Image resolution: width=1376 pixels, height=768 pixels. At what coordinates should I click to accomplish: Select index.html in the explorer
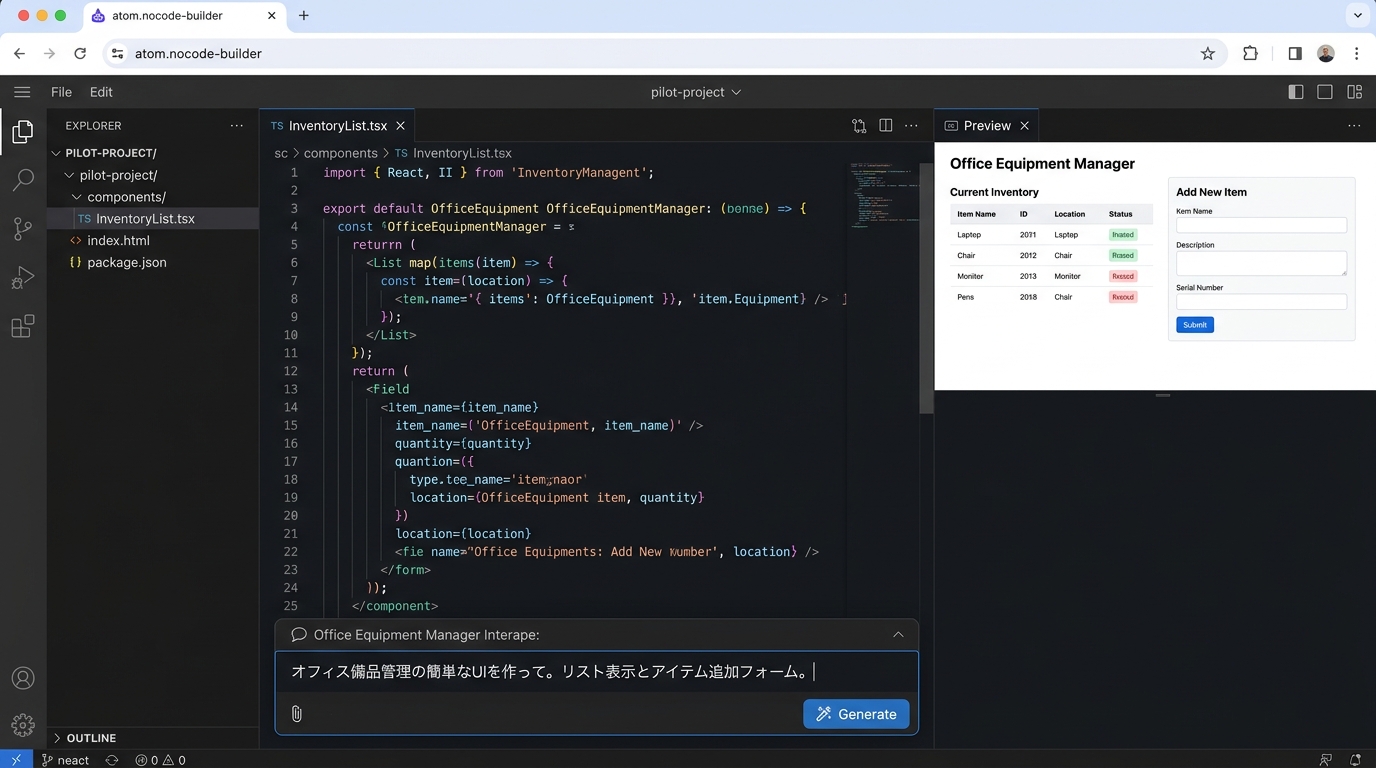tap(118, 241)
